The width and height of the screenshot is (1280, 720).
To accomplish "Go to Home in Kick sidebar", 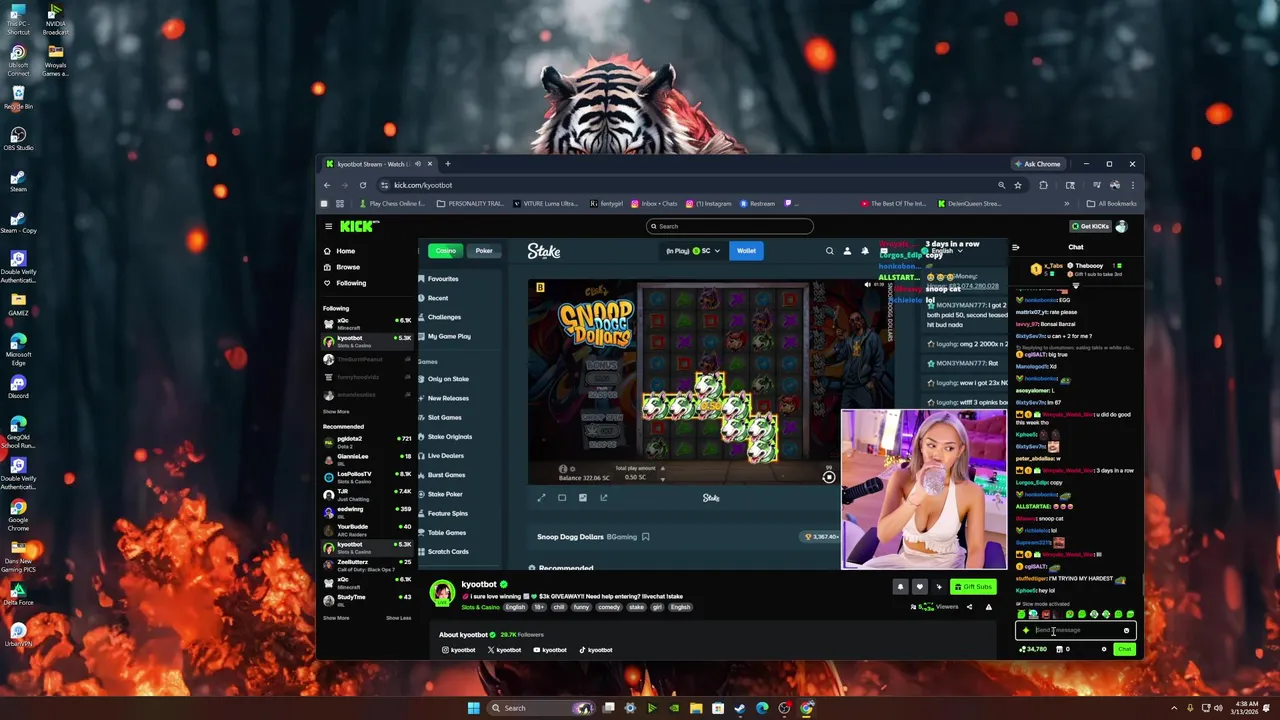I will tap(340, 251).
